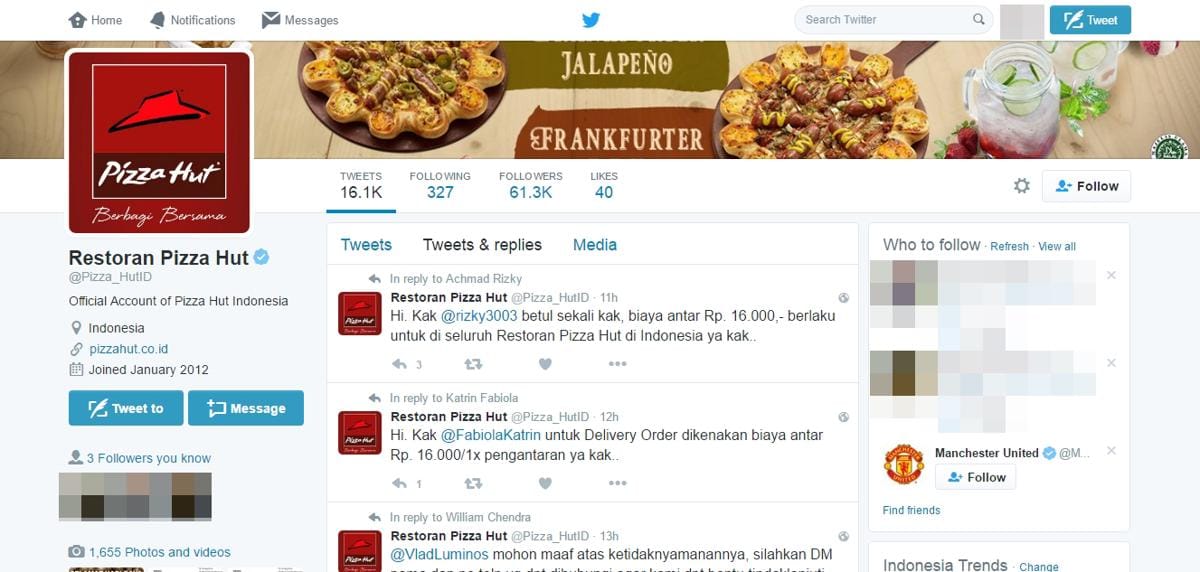Dismiss the Manchester United follow suggestion
Screen dimensions: 1200x572
(1111, 453)
